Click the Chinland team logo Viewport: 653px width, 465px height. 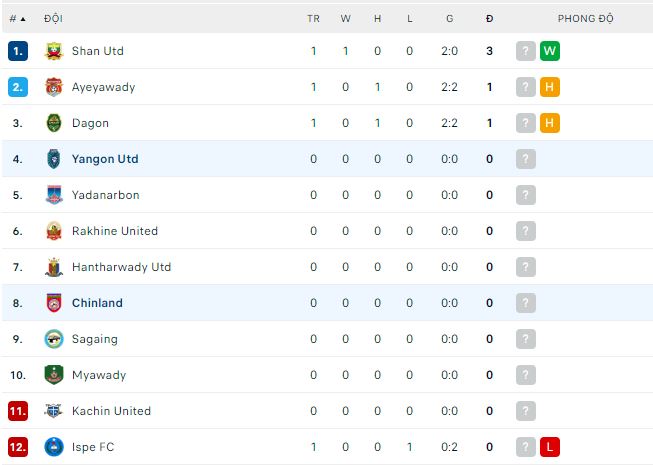(54, 303)
